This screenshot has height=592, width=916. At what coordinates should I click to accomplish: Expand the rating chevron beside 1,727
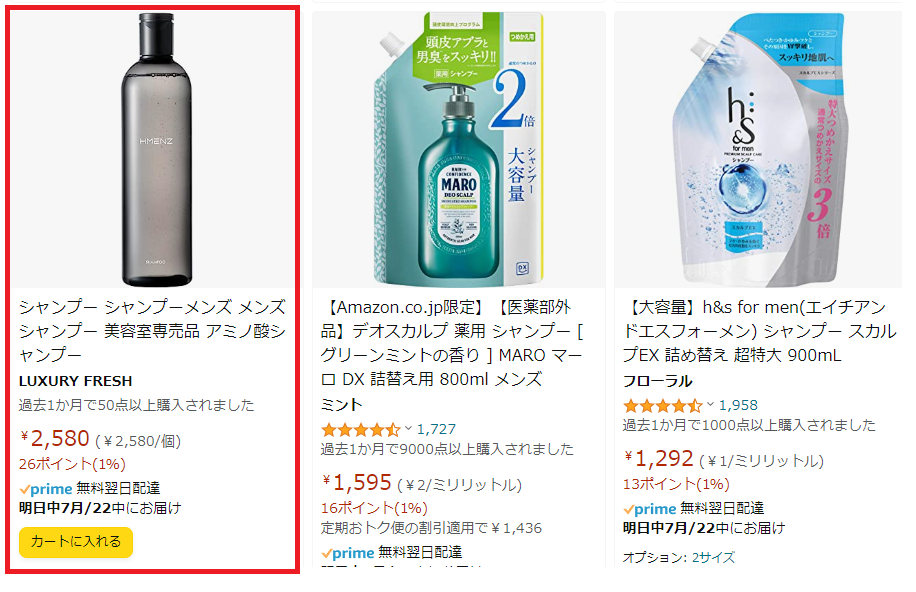coord(408,428)
